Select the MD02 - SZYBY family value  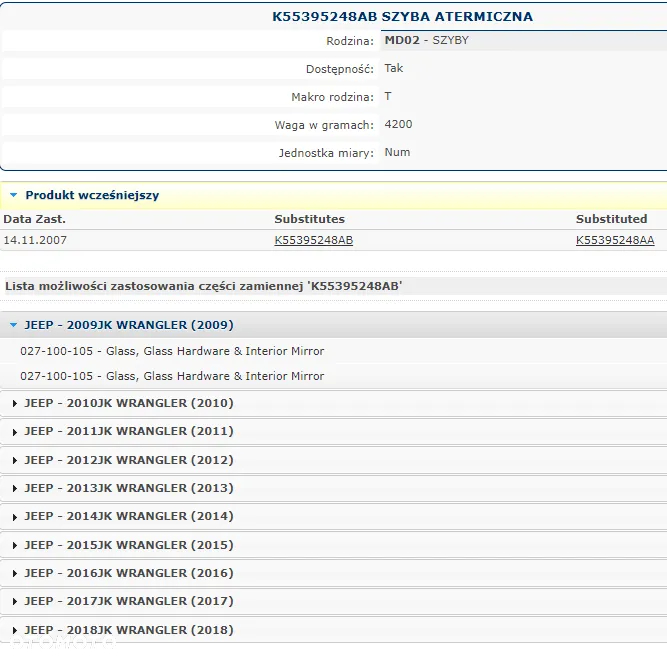[x=426, y=40]
